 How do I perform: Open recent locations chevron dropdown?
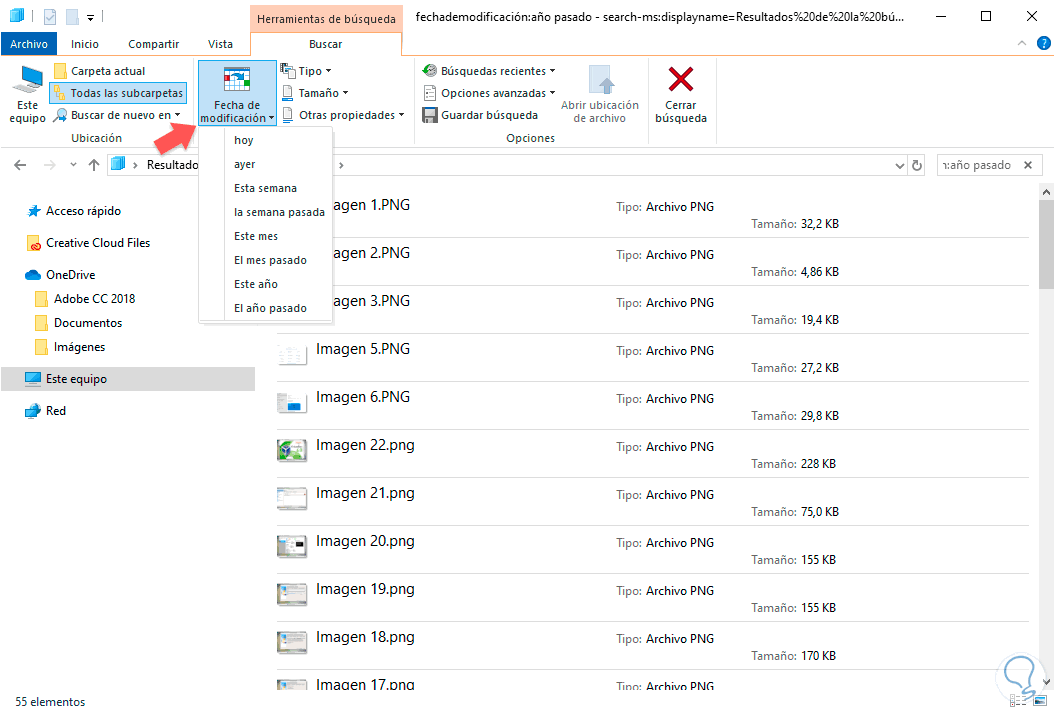point(73,165)
